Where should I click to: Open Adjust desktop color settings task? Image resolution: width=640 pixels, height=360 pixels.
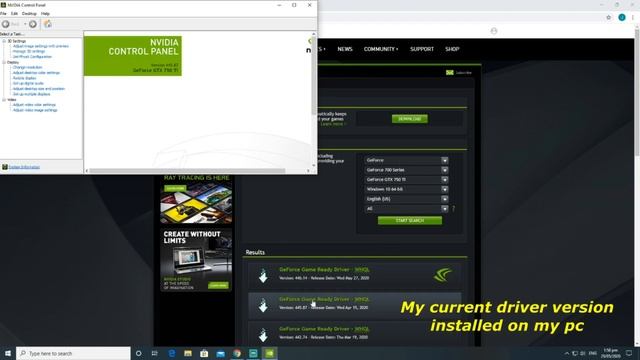click(36, 73)
